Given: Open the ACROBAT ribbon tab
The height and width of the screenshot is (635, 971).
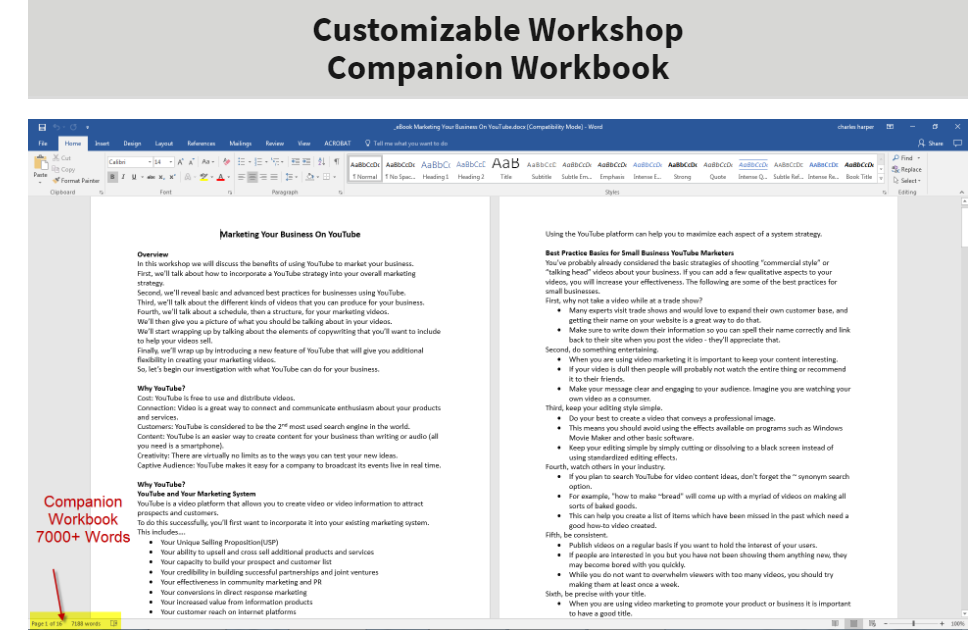Looking at the screenshot, I should click(337, 144).
